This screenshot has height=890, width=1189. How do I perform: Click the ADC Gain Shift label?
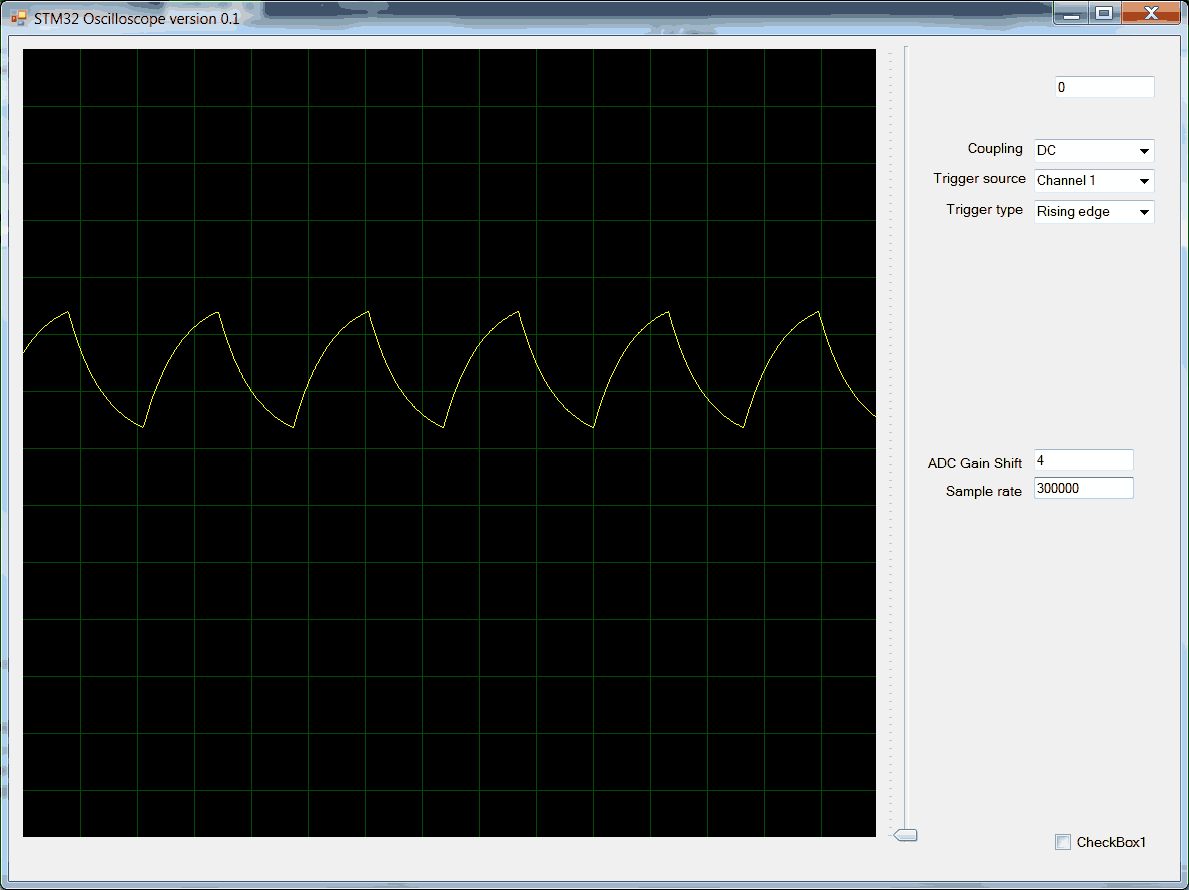pos(974,463)
